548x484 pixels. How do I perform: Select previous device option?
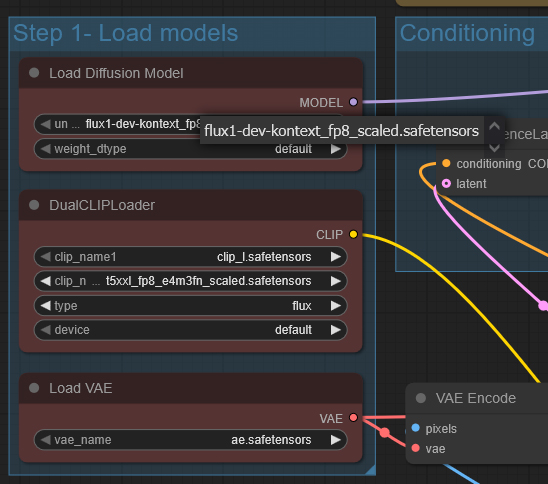(45, 330)
